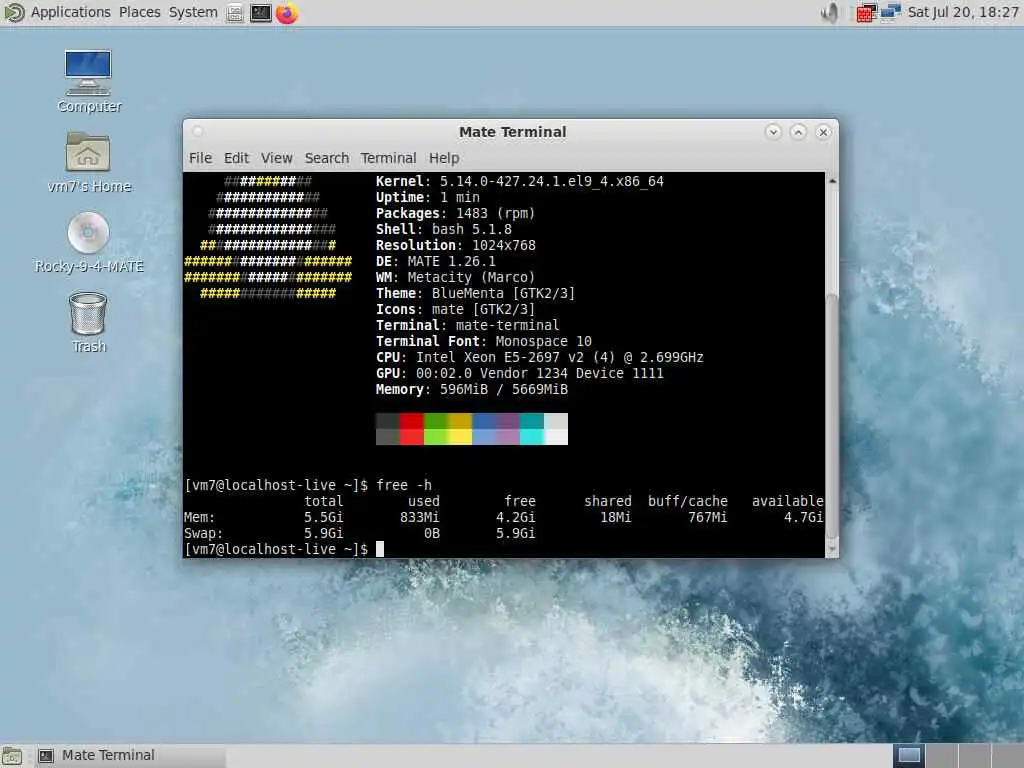
Task: Select the Trash desktop icon
Action: [88, 322]
